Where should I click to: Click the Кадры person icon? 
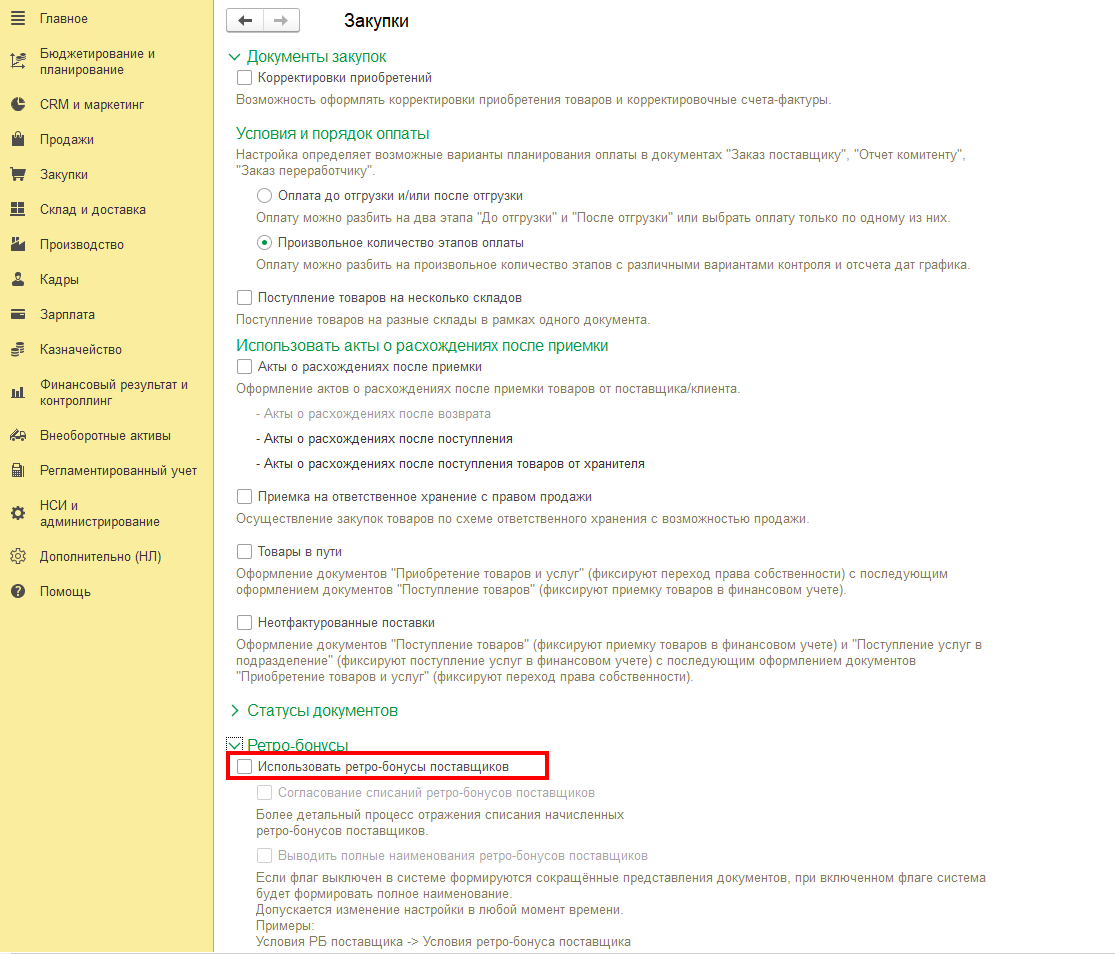pyautogui.click(x=18, y=279)
